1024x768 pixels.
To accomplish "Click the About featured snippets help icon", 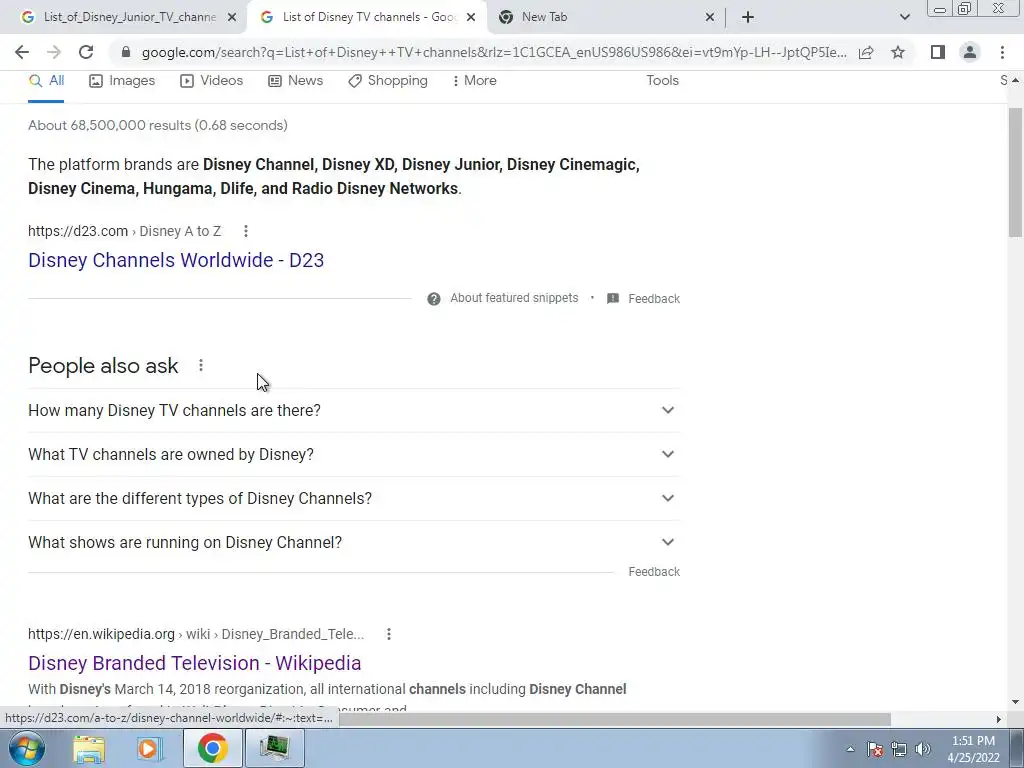I will pos(434,299).
